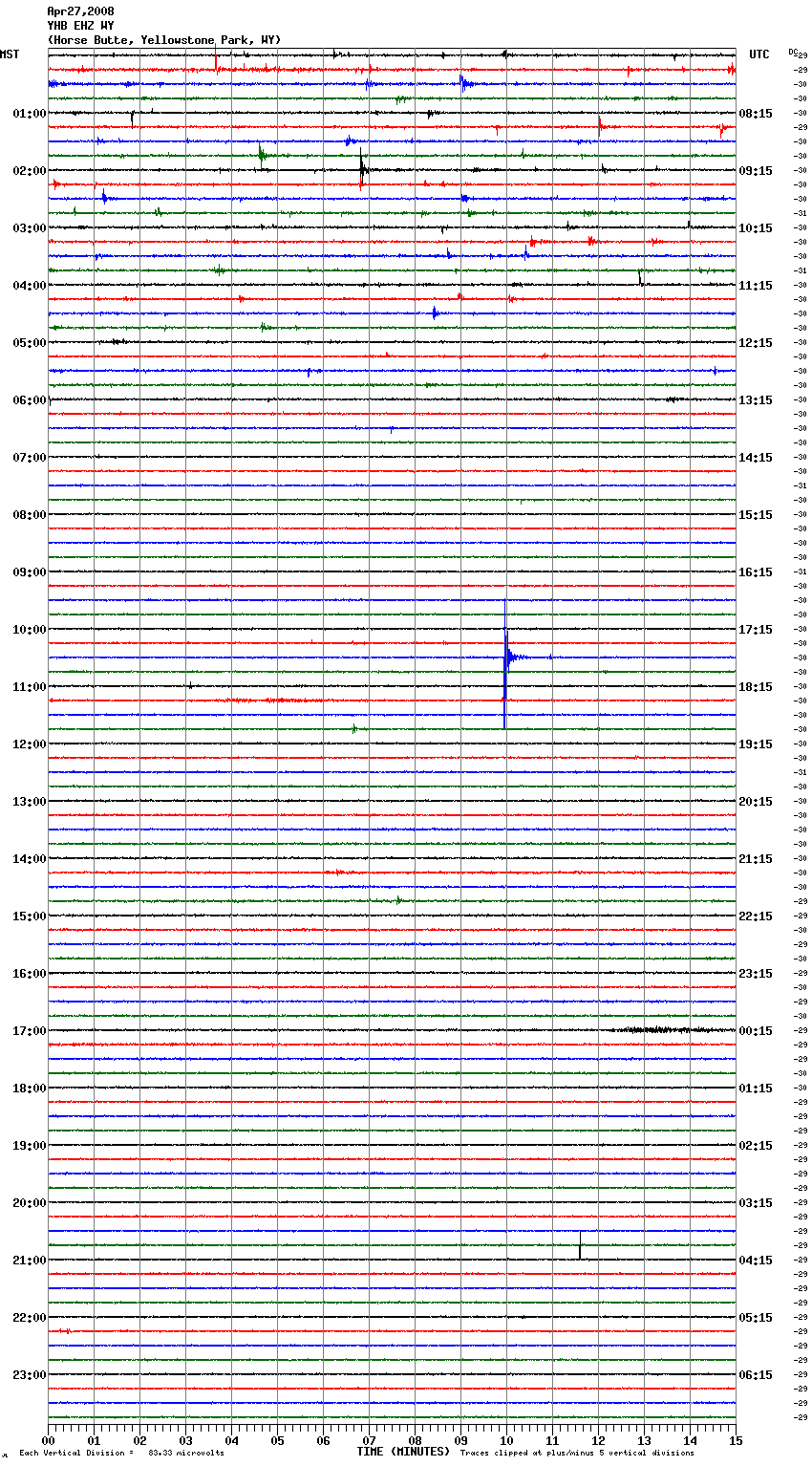The width and height of the screenshot is (812, 1466).
Task: Click the 00:15 UTC time label
Action: click(x=756, y=1031)
